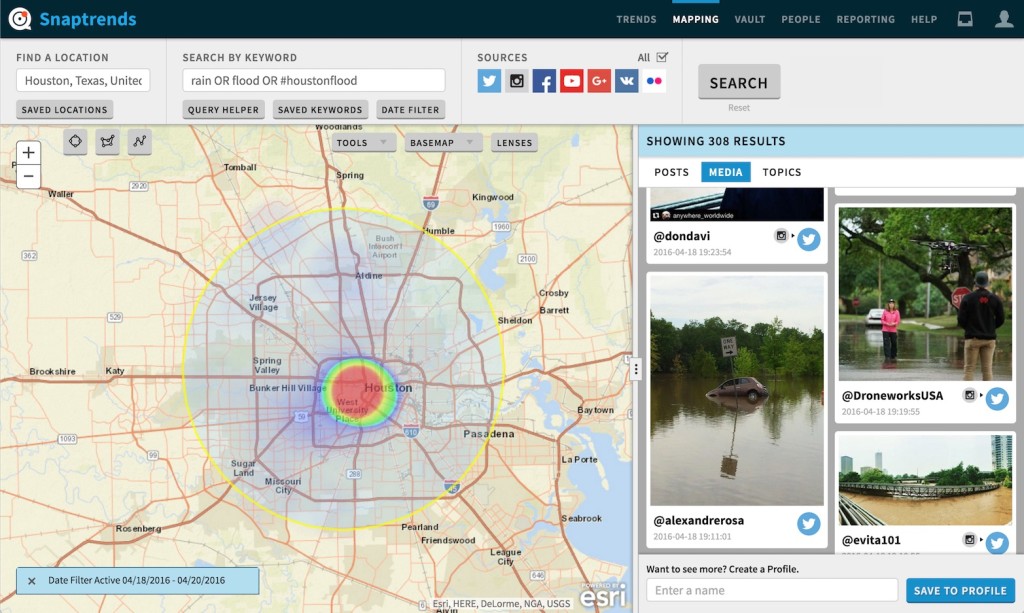Image resolution: width=1024 pixels, height=613 pixels.
Task: Zoom in on the map
Action: pos(28,153)
